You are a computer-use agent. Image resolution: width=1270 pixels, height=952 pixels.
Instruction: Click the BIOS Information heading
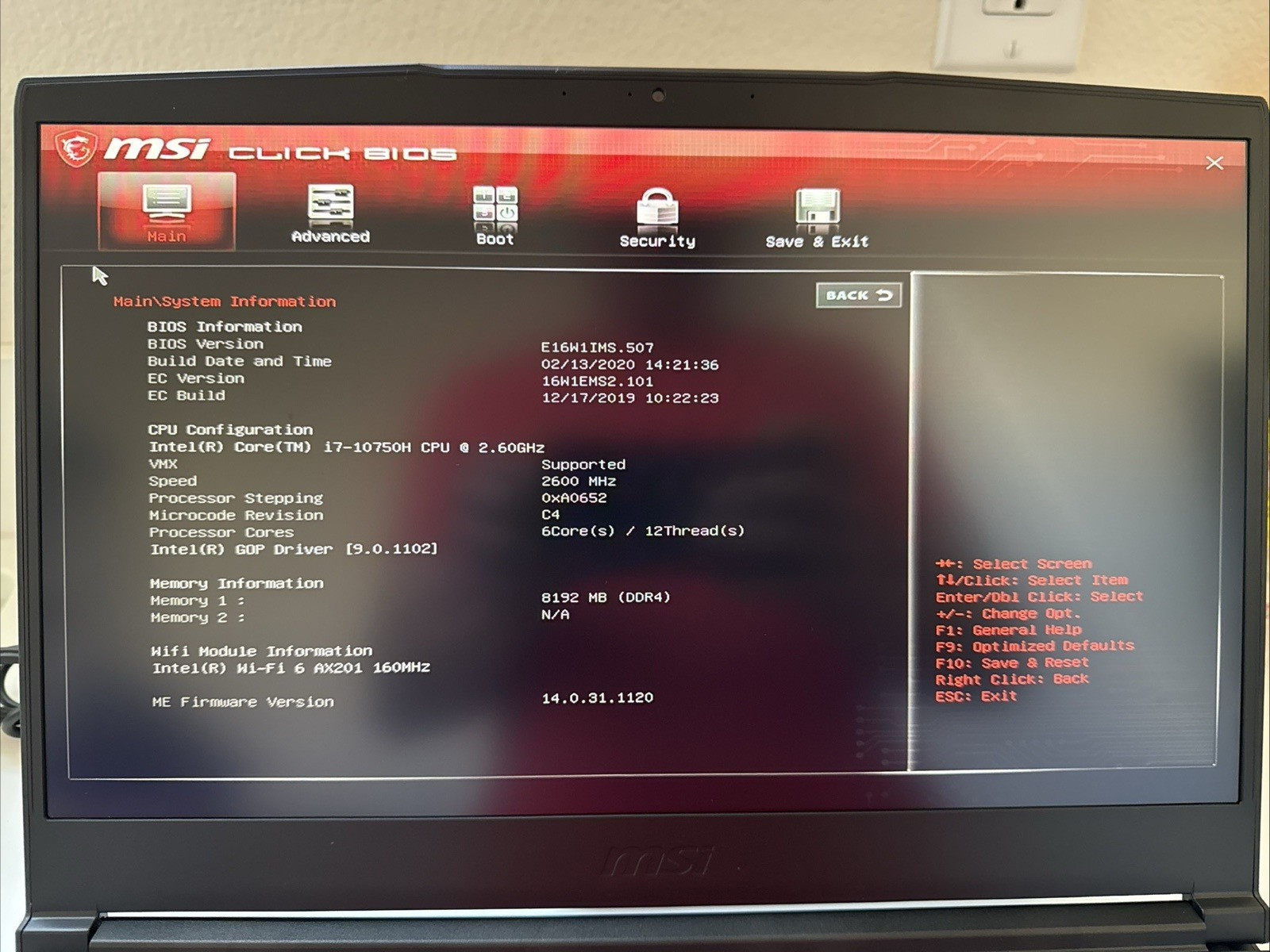(x=225, y=327)
